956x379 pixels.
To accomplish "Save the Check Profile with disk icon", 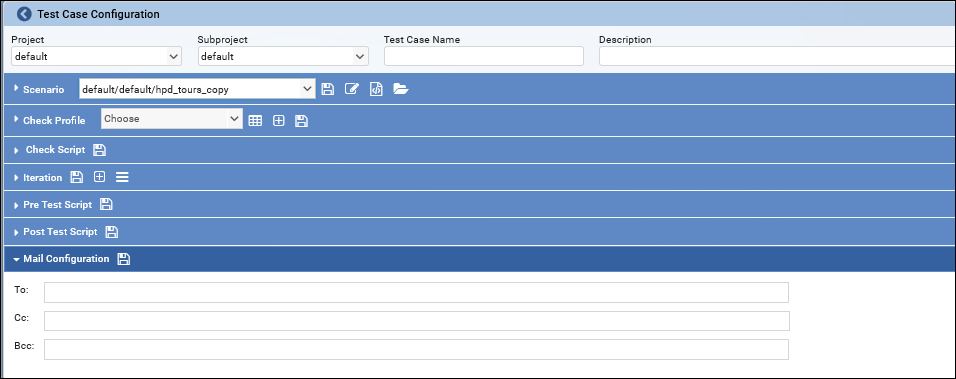I will (301, 121).
